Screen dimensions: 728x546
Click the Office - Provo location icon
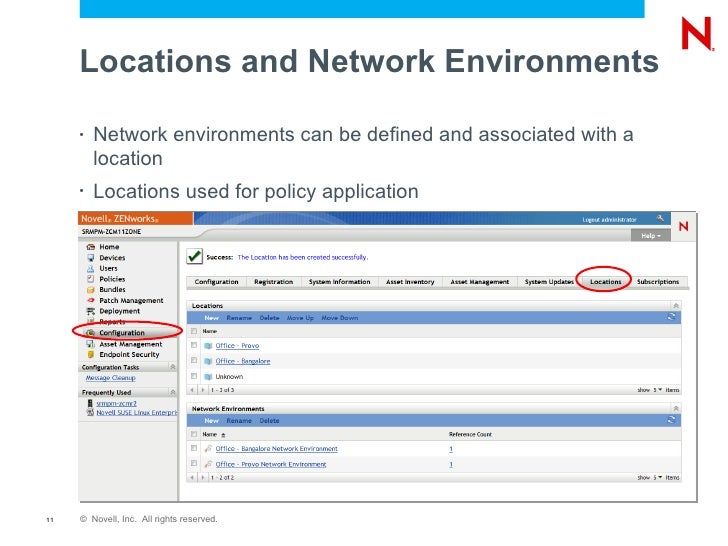208,346
